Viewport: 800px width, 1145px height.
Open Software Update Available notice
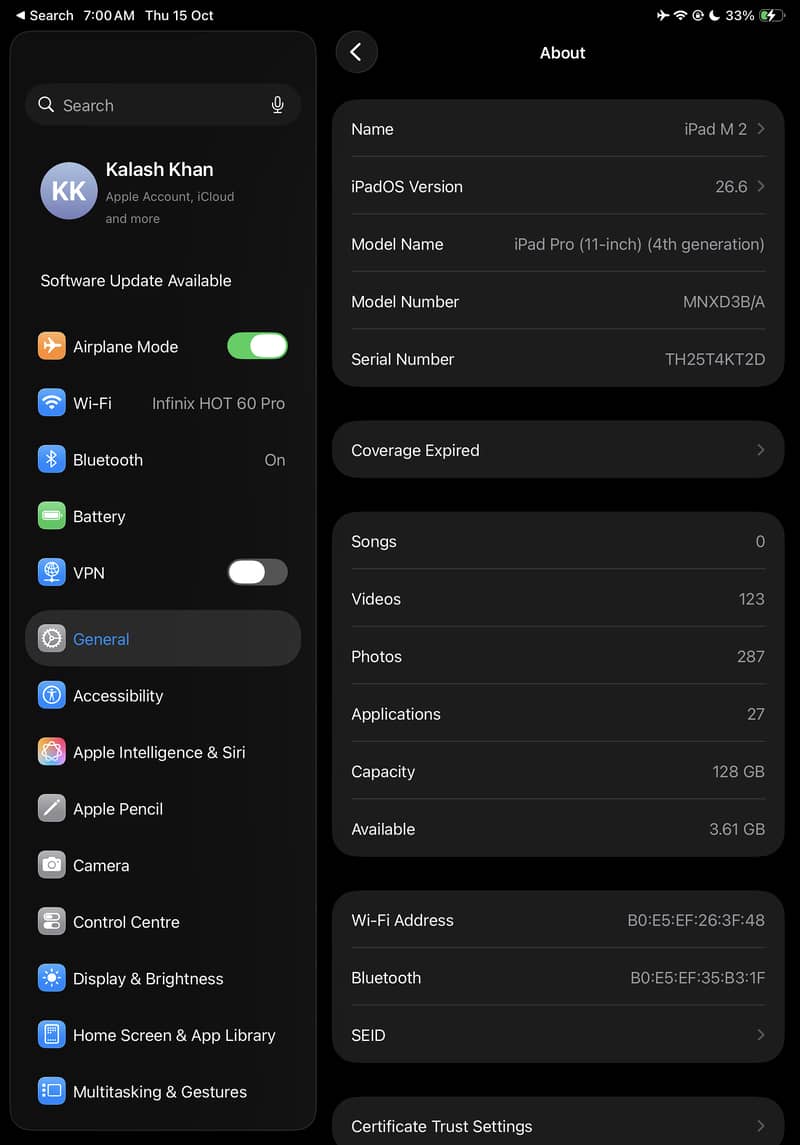point(136,280)
